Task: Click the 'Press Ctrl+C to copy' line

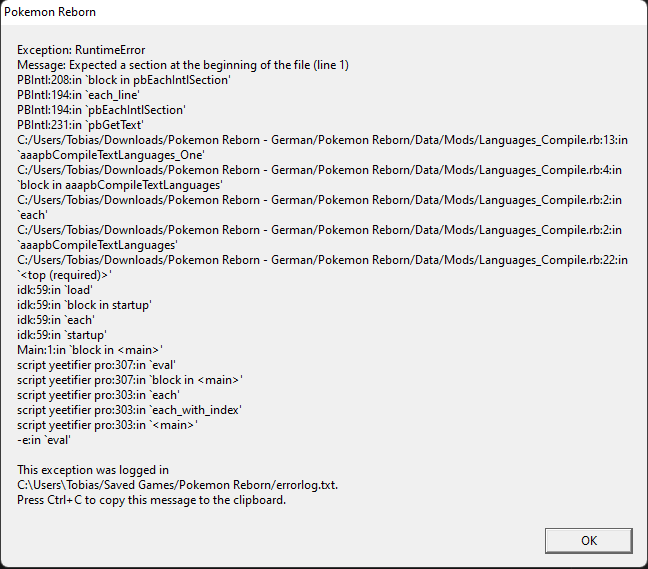Action: point(151,500)
